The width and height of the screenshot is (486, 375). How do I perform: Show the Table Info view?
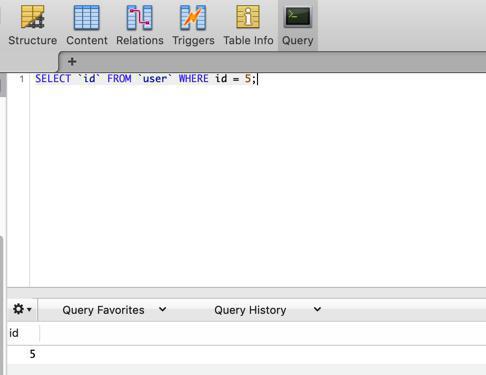coord(248,25)
